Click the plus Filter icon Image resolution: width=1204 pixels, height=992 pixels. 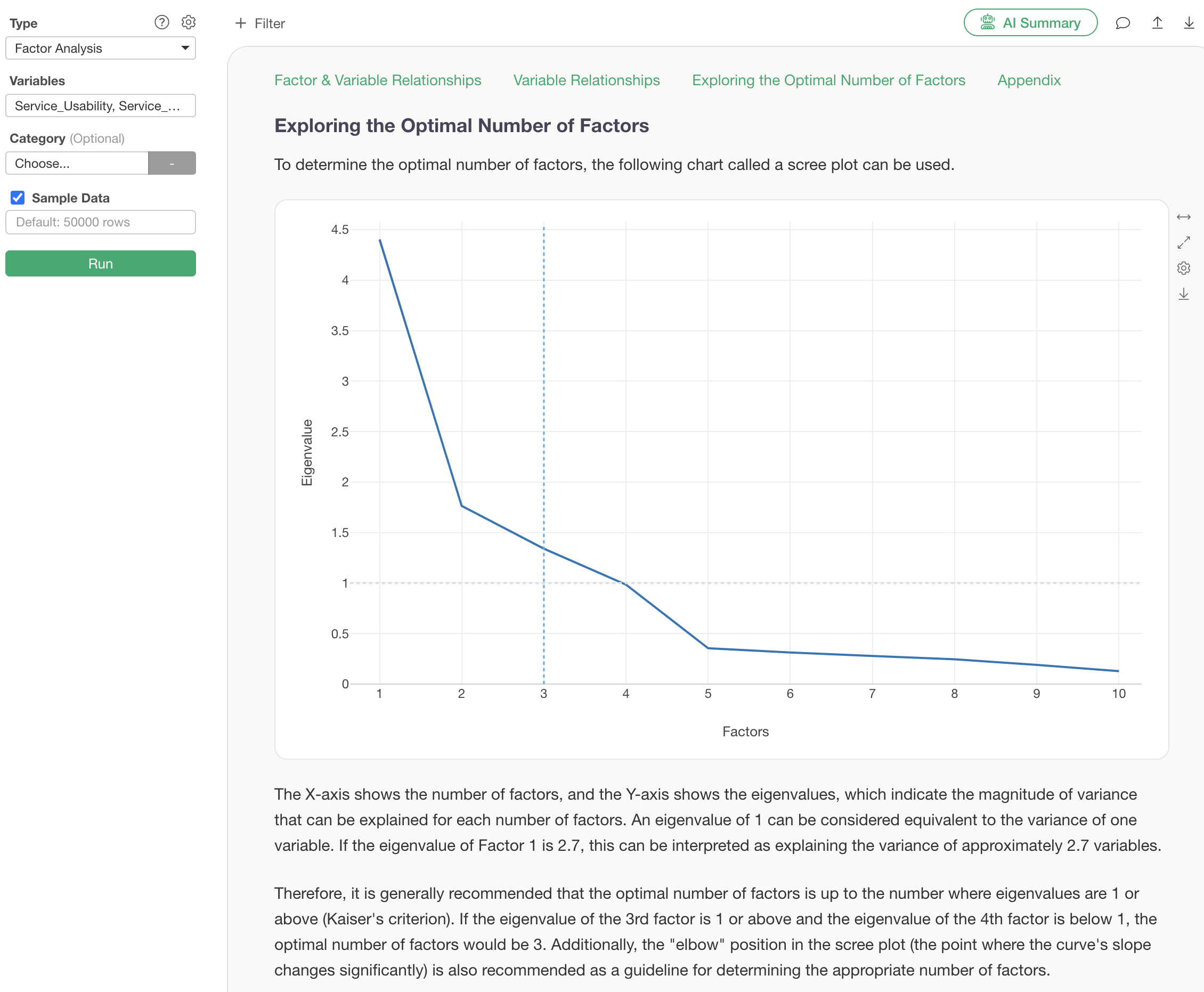(x=241, y=23)
